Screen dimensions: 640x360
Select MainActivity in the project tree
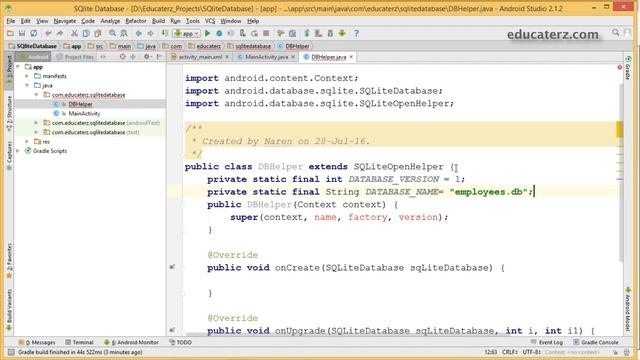click(x=84, y=113)
